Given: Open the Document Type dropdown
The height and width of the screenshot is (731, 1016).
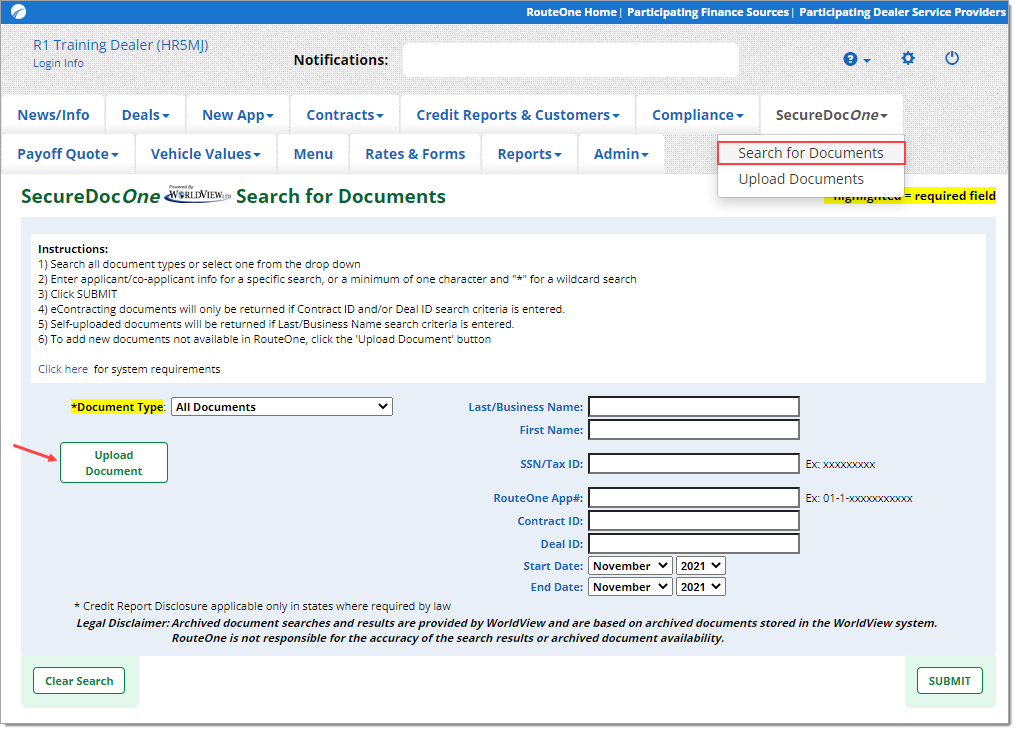Looking at the screenshot, I should coord(282,406).
